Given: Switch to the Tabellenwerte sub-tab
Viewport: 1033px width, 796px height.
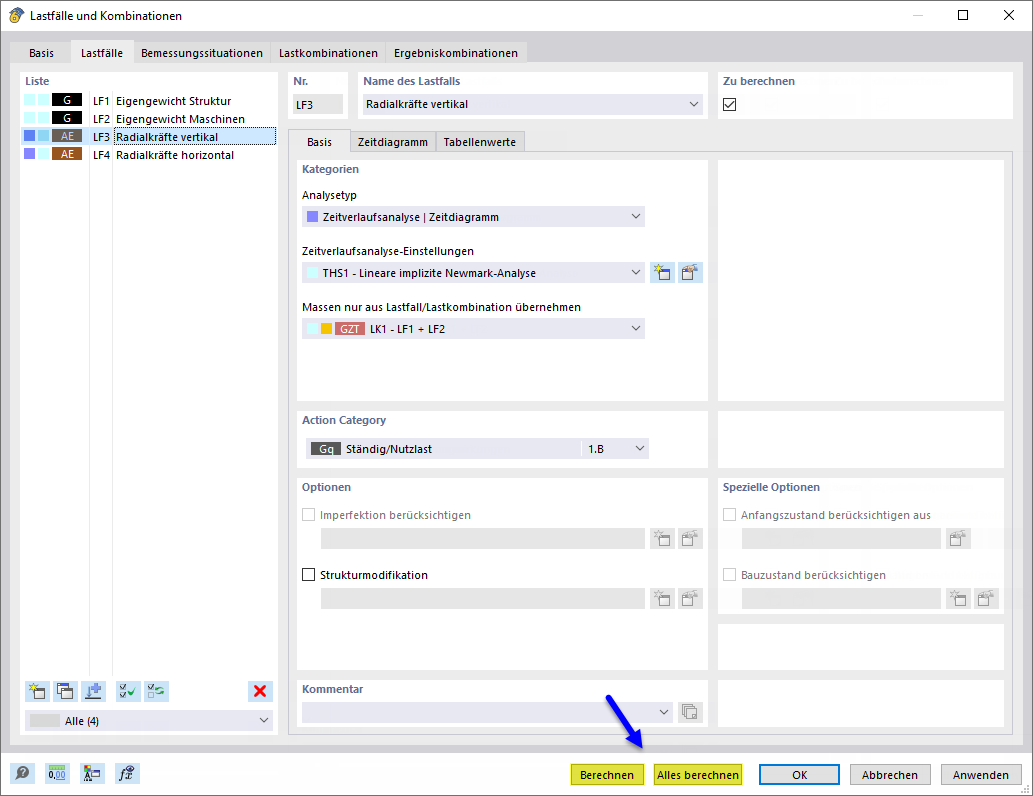Looking at the screenshot, I should [480, 142].
